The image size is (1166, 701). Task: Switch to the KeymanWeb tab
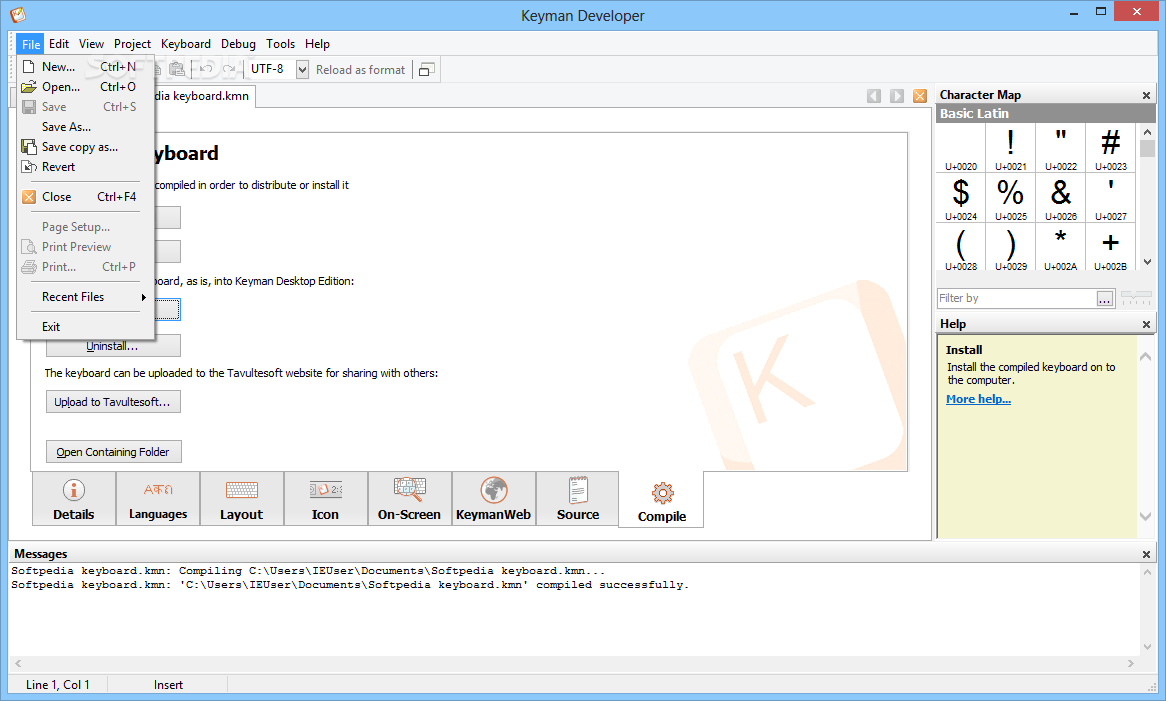(494, 499)
